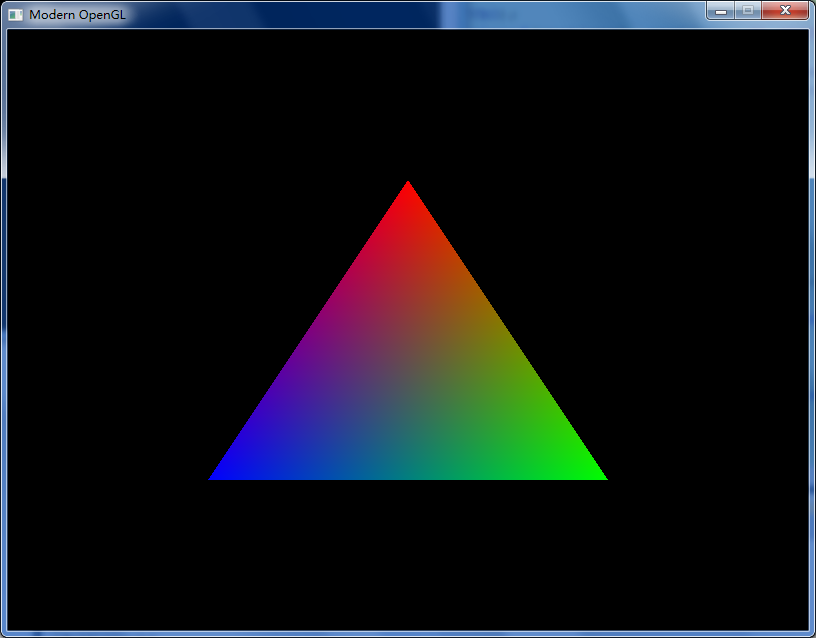Click the Modern OpenGL window icon
Image resolution: width=816 pixels, height=638 pixels.
16,15
